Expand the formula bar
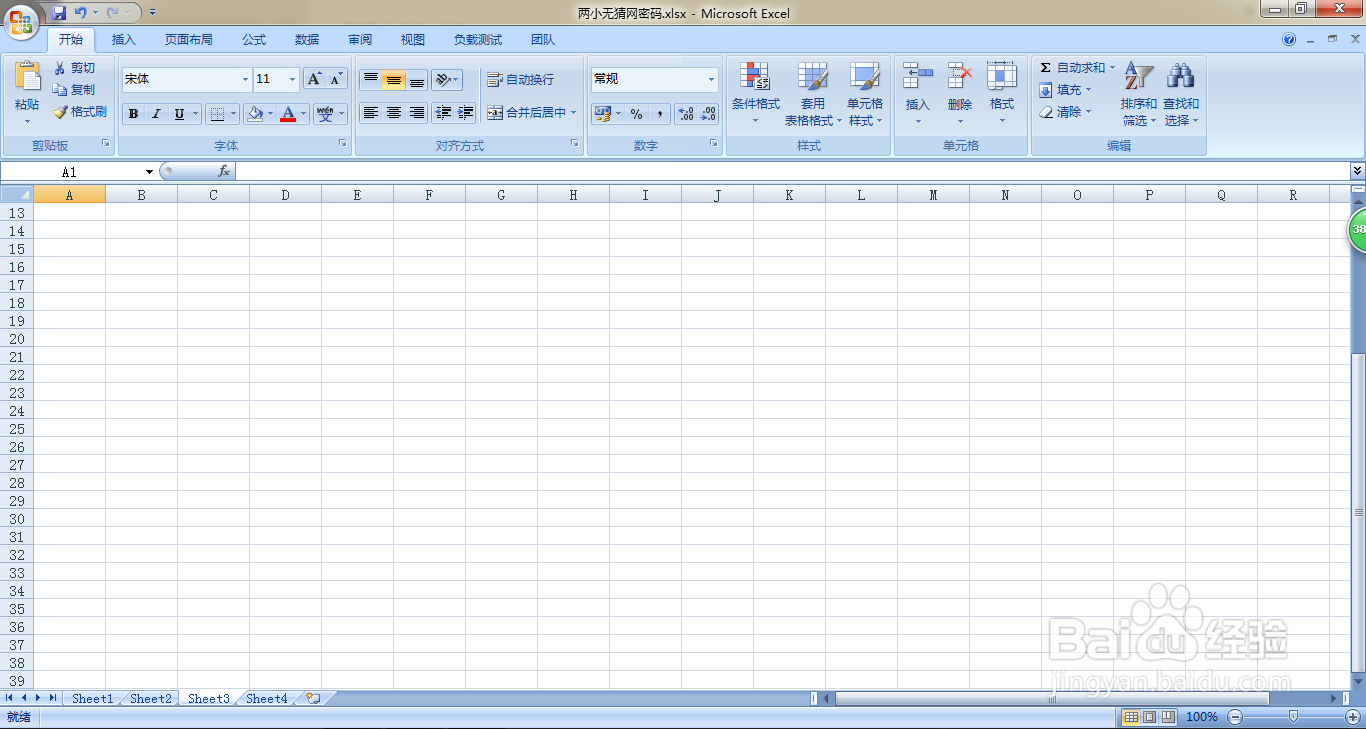The height and width of the screenshot is (729, 1366). (x=1357, y=171)
